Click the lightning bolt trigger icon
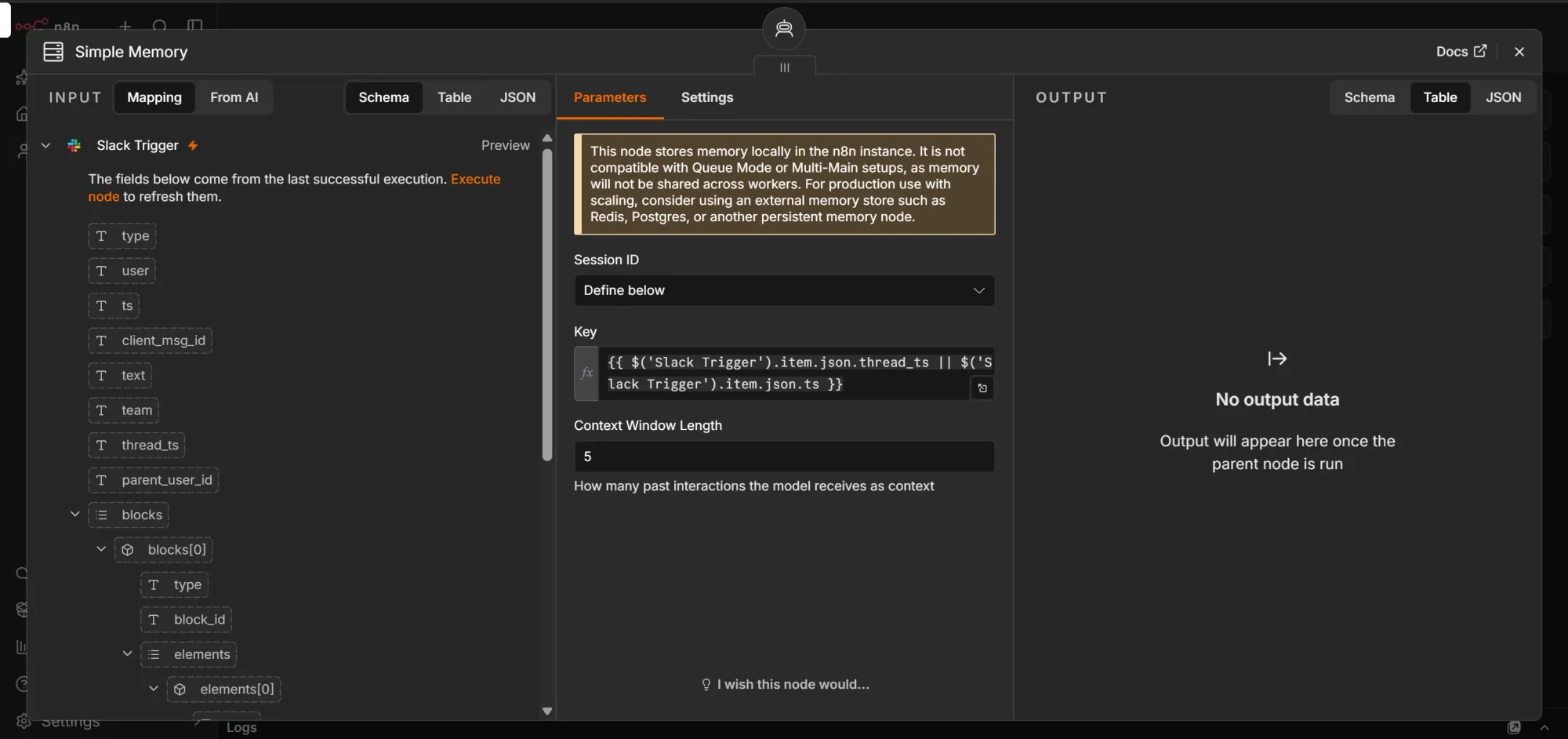This screenshot has height=739, width=1568. click(193, 145)
